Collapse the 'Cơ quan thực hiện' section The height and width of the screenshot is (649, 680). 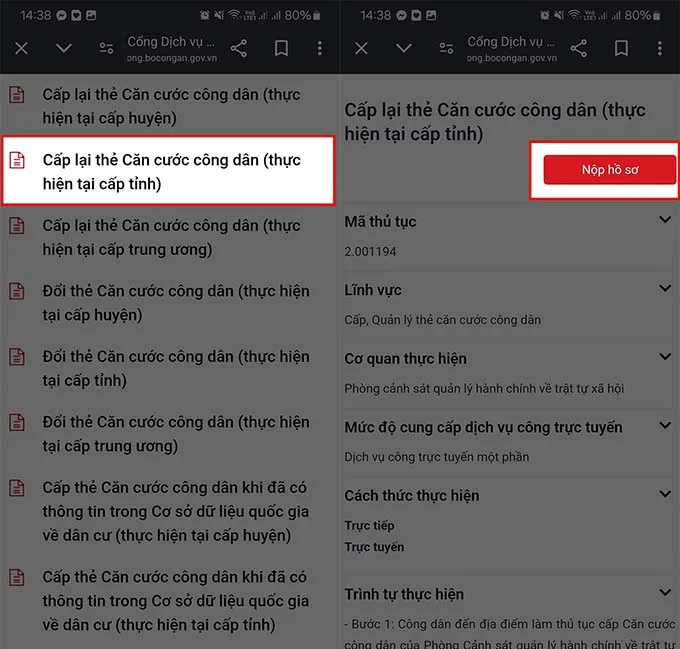665,357
